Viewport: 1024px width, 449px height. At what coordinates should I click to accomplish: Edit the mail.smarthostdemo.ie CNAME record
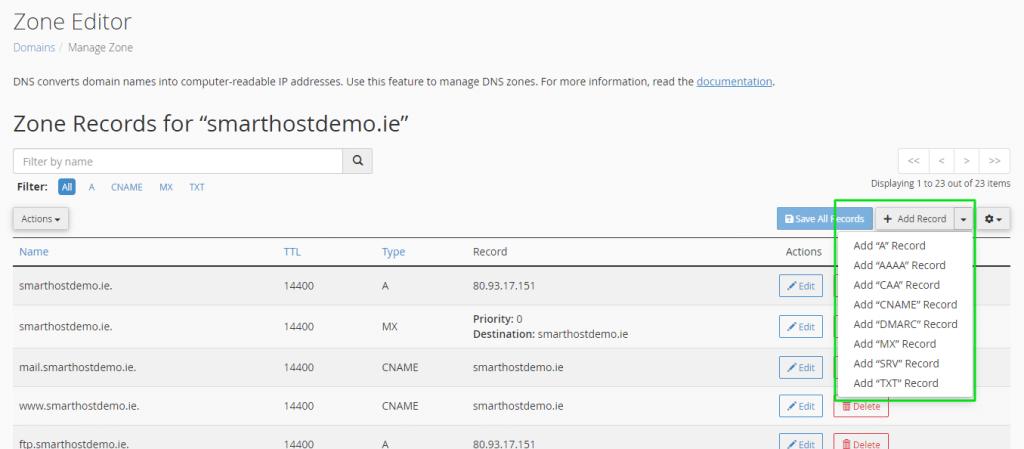coord(801,367)
